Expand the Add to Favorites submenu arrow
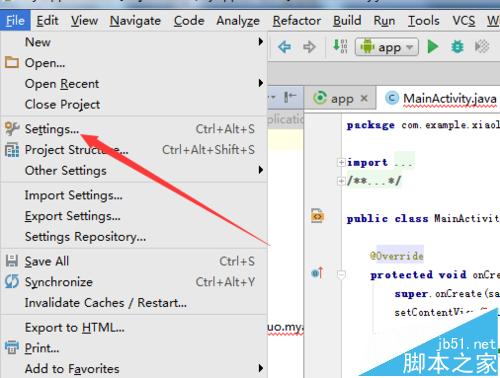Image resolution: width=500 pixels, height=378 pixels. [261, 368]
